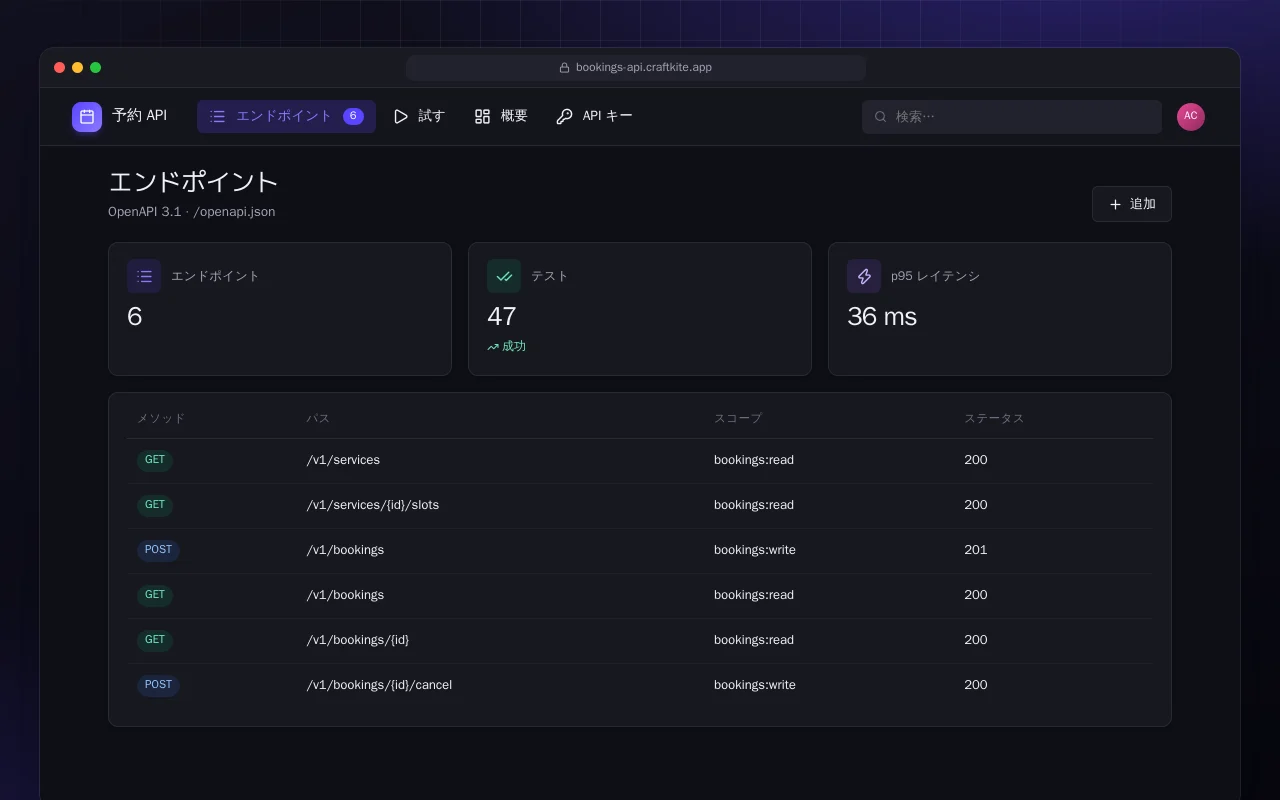
Task: Click bookings:read scope in /v1/services row
Action: coord(754,460)
